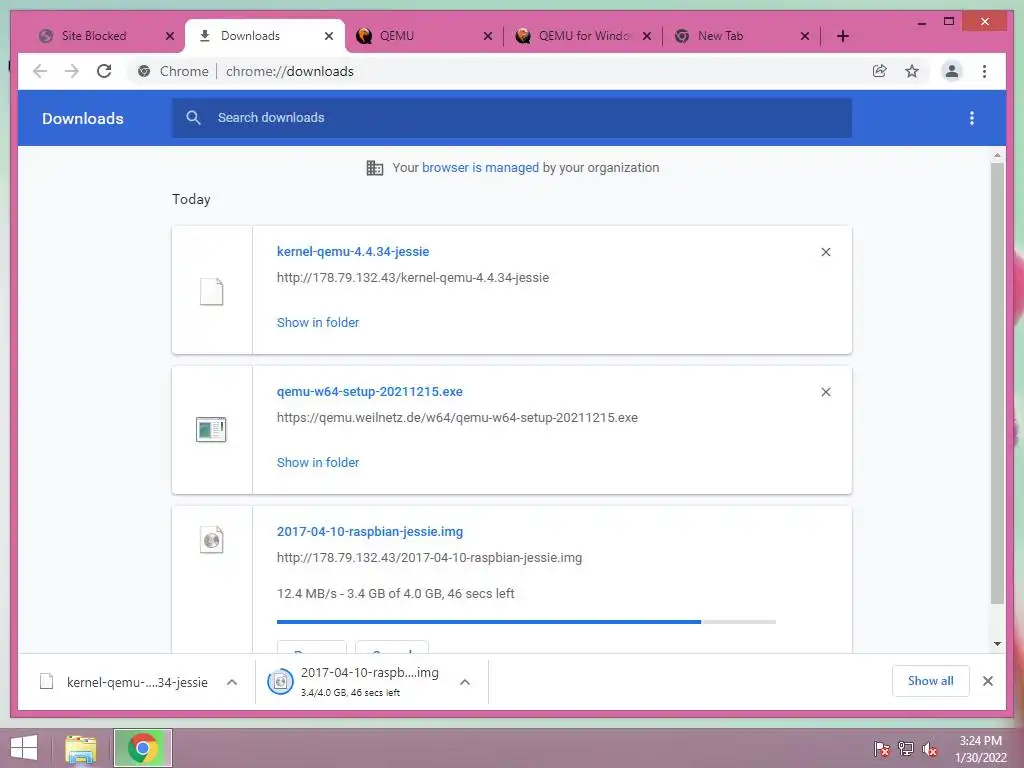Click the 'Today' date heading
This screenshot has height=768, width=1024.
point(191,199)
